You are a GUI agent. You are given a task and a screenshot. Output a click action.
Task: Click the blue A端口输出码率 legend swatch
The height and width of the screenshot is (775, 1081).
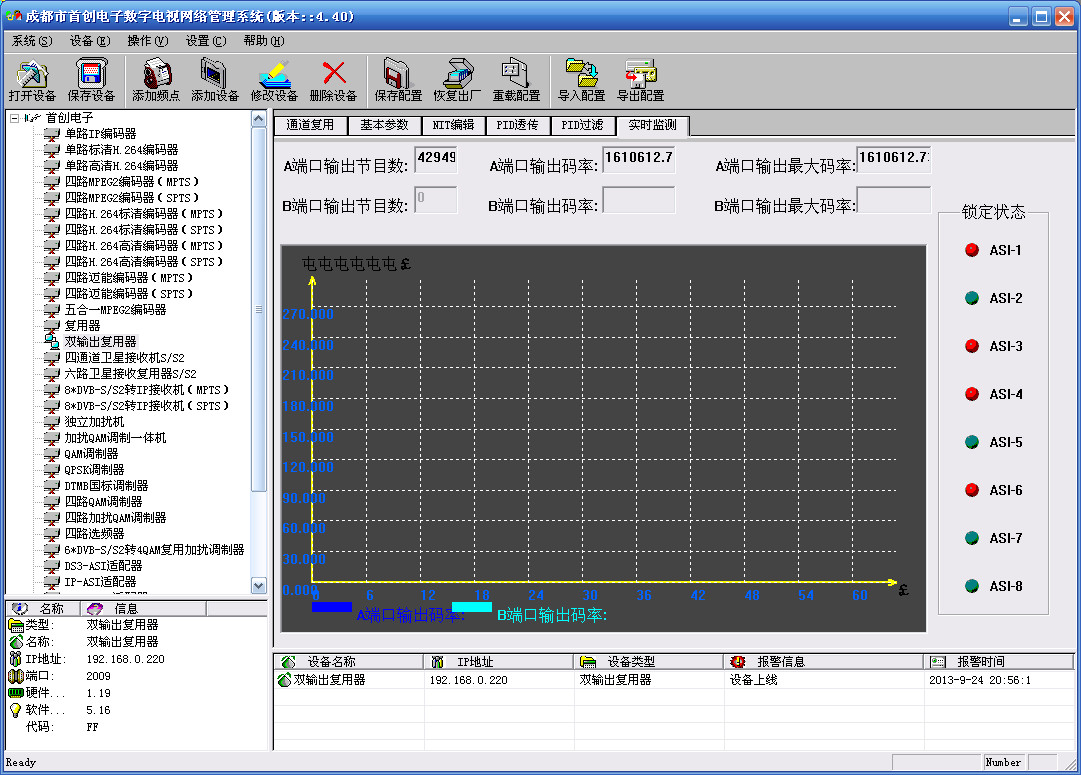click(x=332, y=607)
